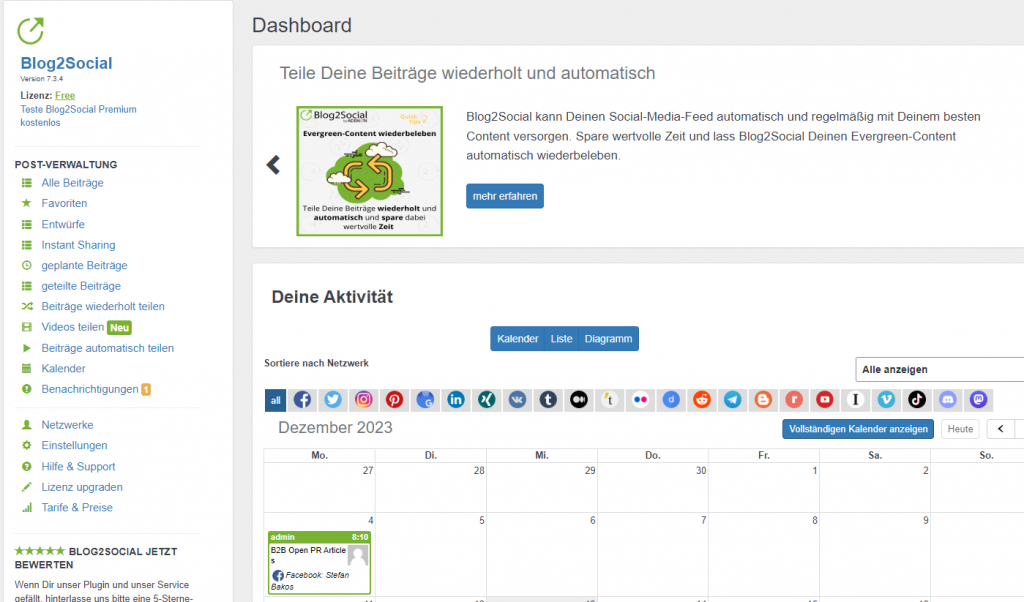
Task: Filter activity by LinkedIn network icon
Action: point(456,400)
